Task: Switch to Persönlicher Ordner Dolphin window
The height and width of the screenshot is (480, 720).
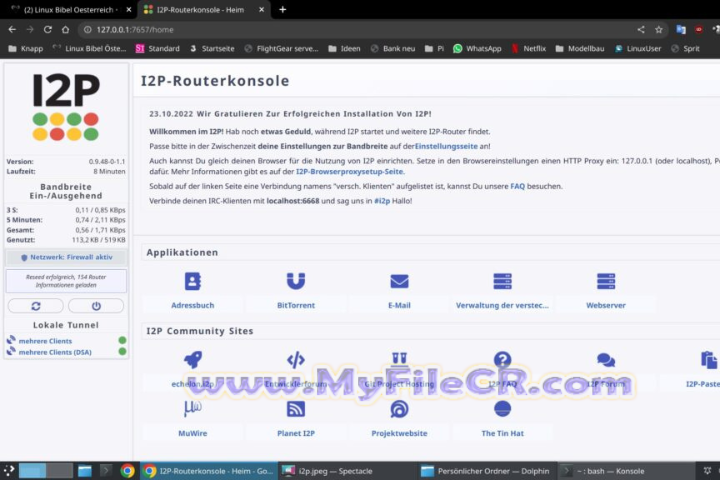Action: click(487, 471)
